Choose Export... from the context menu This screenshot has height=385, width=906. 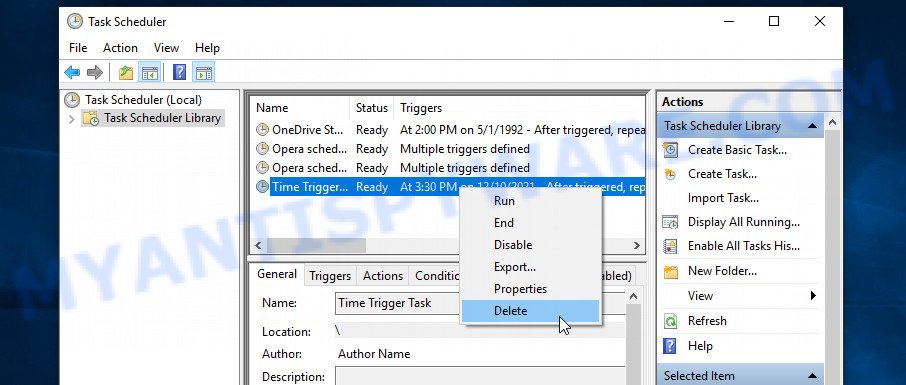tap(530, 266)
